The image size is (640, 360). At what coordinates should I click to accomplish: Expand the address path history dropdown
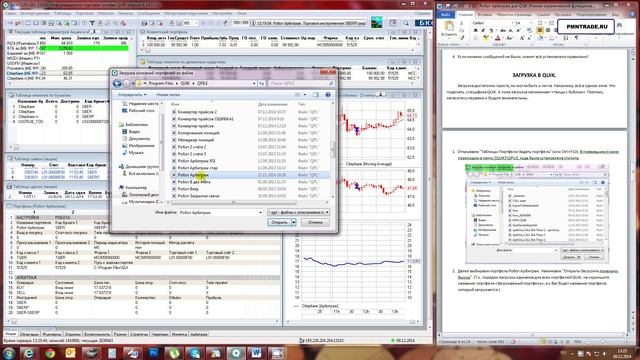(x=254, y=83)
